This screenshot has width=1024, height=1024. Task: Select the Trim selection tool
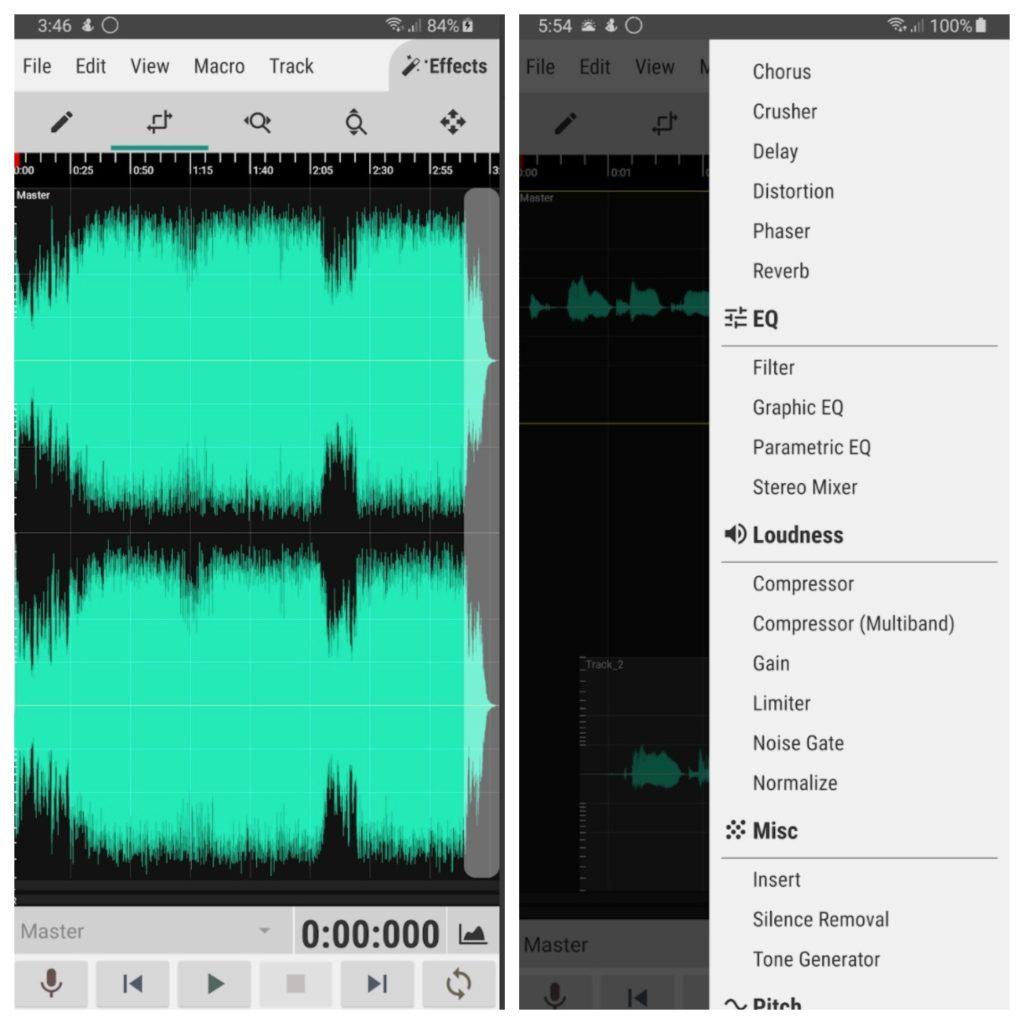point(160,122)
